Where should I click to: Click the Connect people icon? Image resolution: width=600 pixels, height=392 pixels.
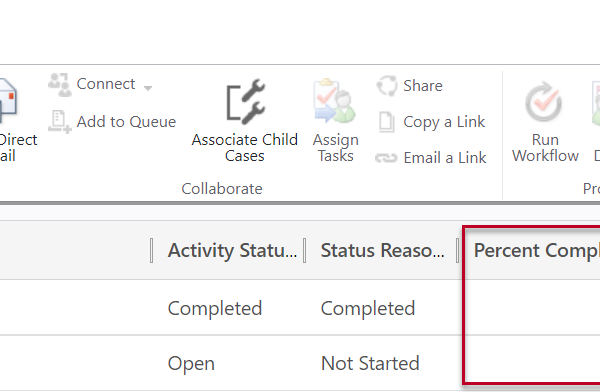point(60,85)
